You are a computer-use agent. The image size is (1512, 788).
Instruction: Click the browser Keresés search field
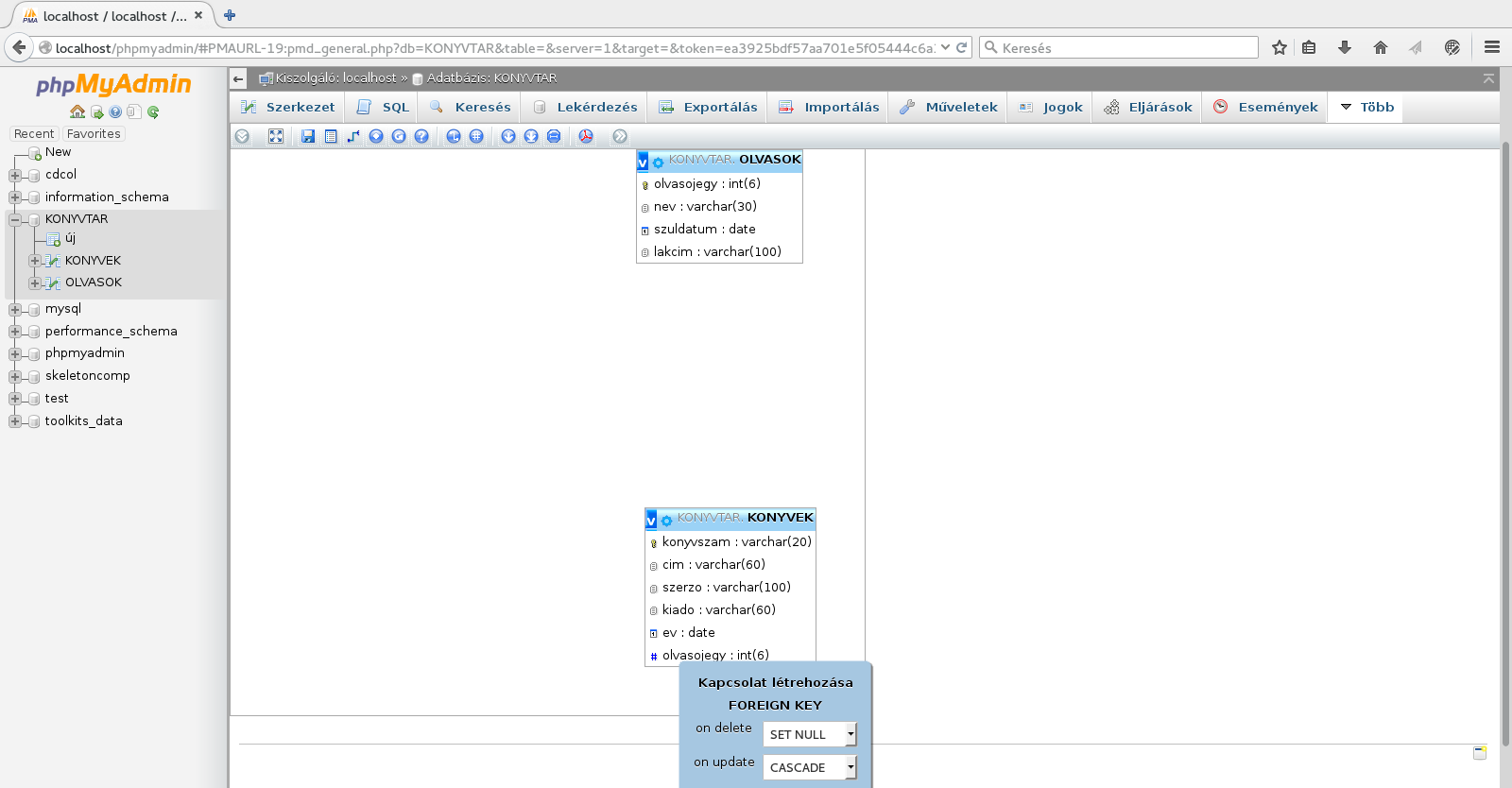[x=1119, y=48]
